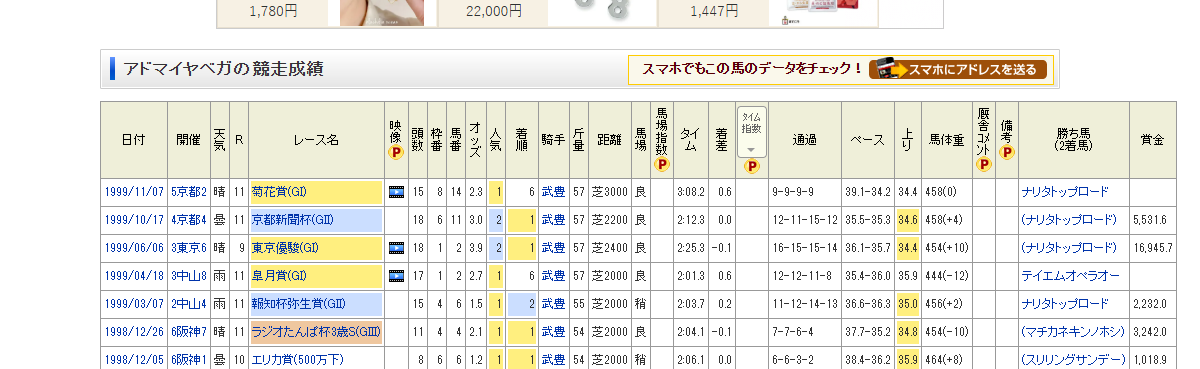This screenshot has height=369, width=1200.
Task: Click the 日付 column header
Action: [133, 140]
